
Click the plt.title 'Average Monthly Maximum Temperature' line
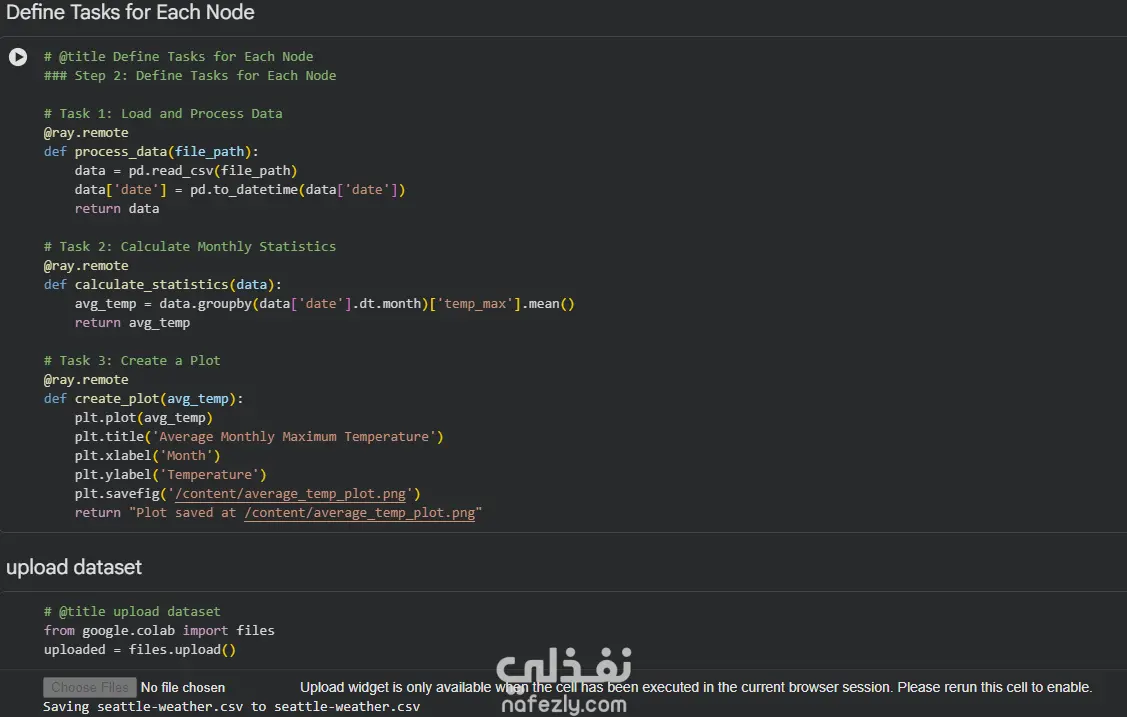pos(259,437)
